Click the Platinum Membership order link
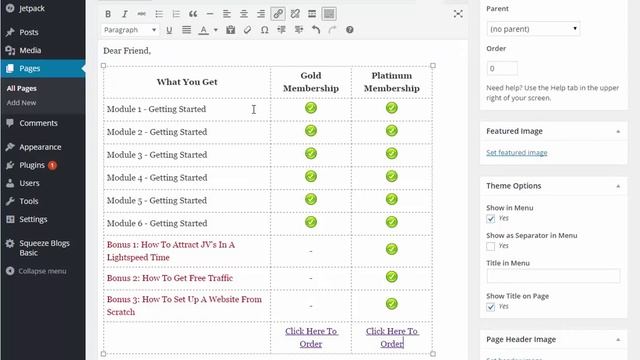Viewport: 640px width, 360px height. 392,338
